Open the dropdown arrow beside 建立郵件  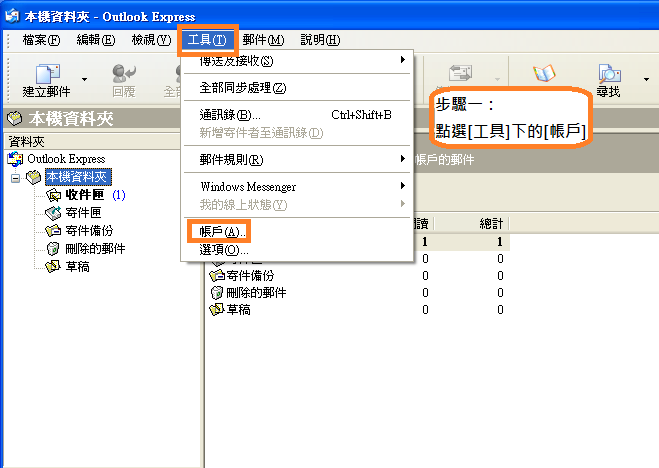click(84, 79)
